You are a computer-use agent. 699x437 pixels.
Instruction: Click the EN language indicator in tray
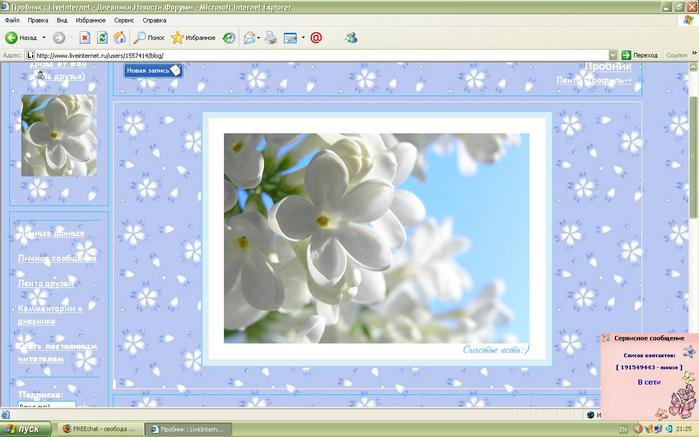coord(623,429)
